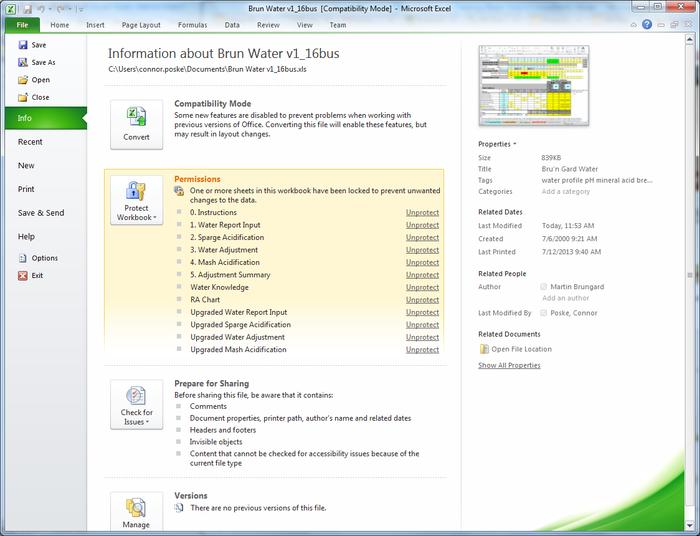The width and height of the screenshot is (700, 536).
Task: Switch to the Home tab
Action: coord(60,25)
